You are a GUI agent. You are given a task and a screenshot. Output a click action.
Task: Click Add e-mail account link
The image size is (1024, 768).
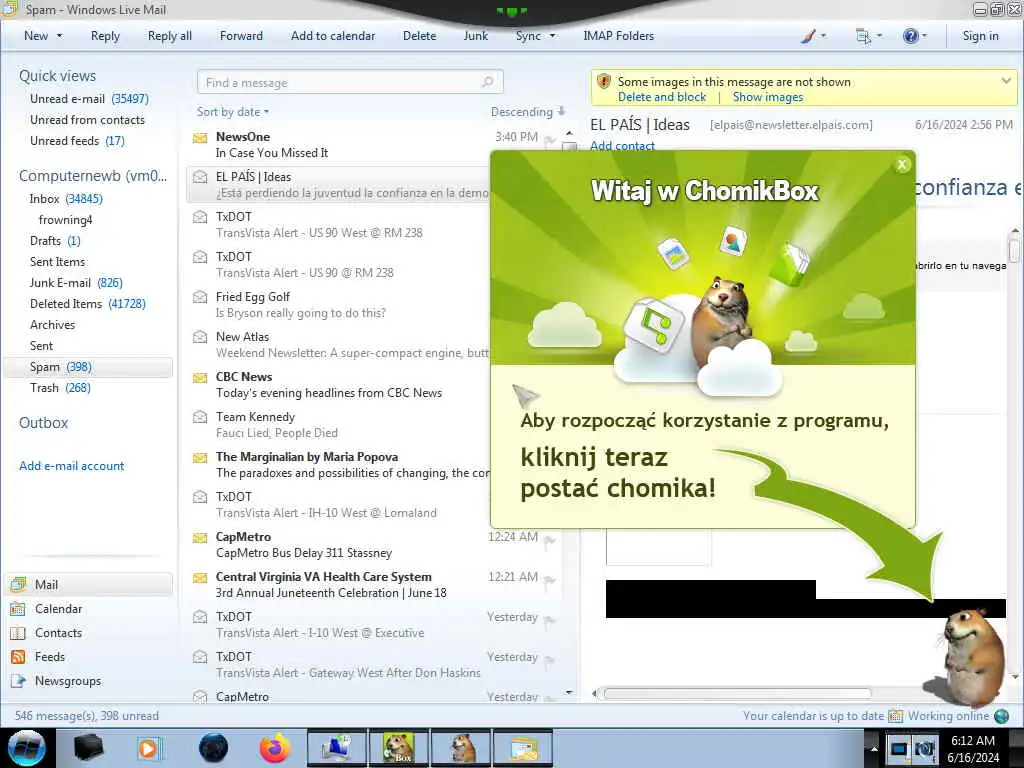coord(71,466)
